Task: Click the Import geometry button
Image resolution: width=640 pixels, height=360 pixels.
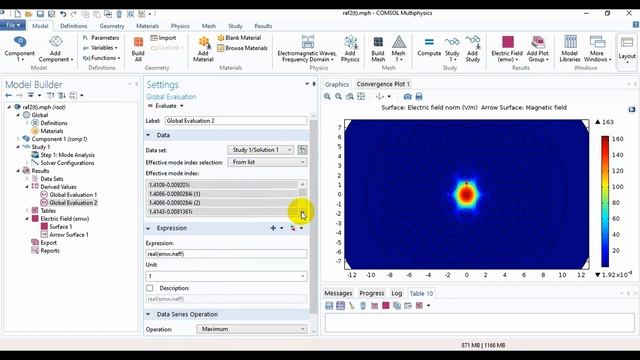Action: coord(163,38)
